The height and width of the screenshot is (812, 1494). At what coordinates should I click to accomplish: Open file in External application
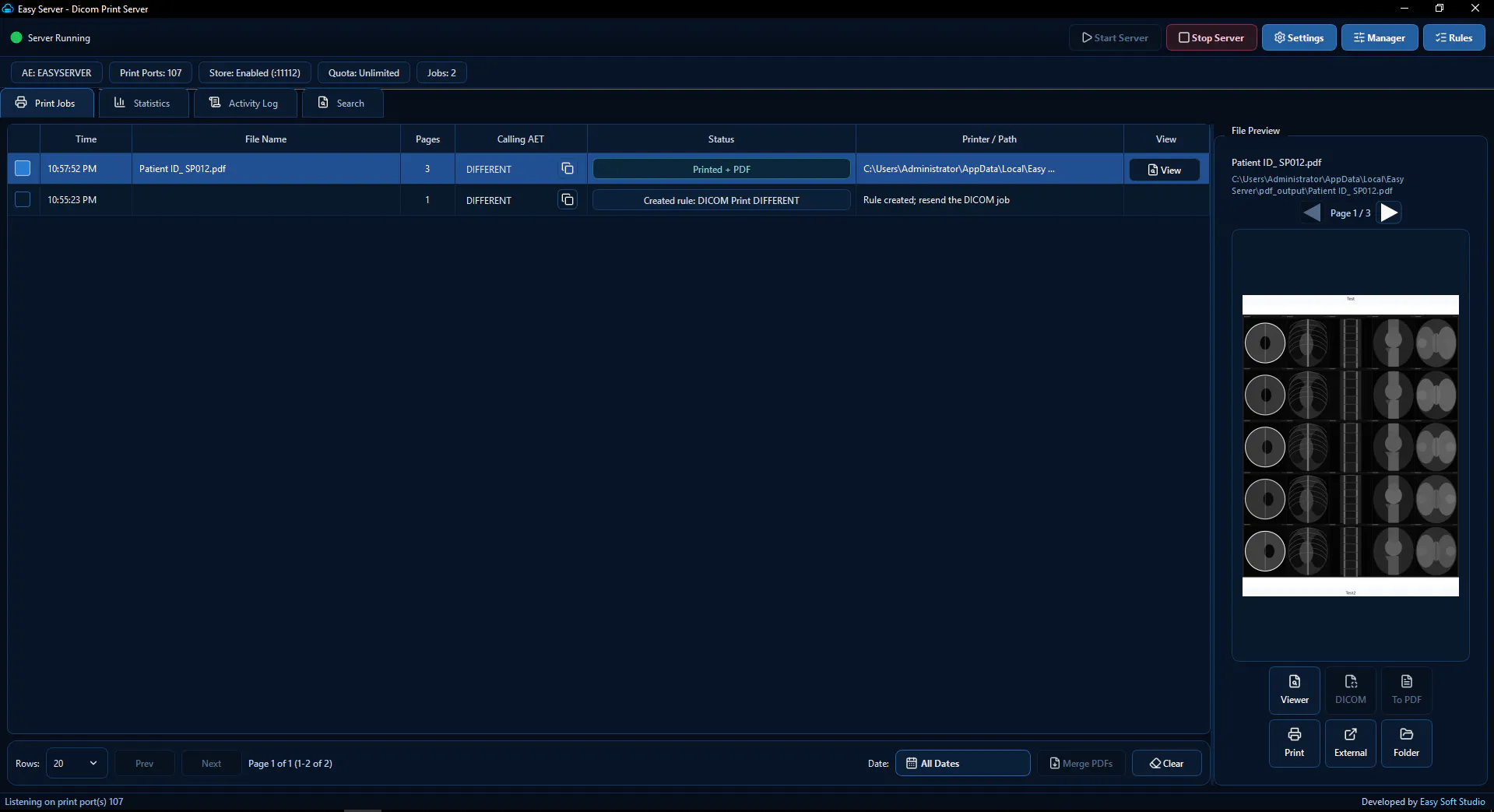pos(1351,743)
